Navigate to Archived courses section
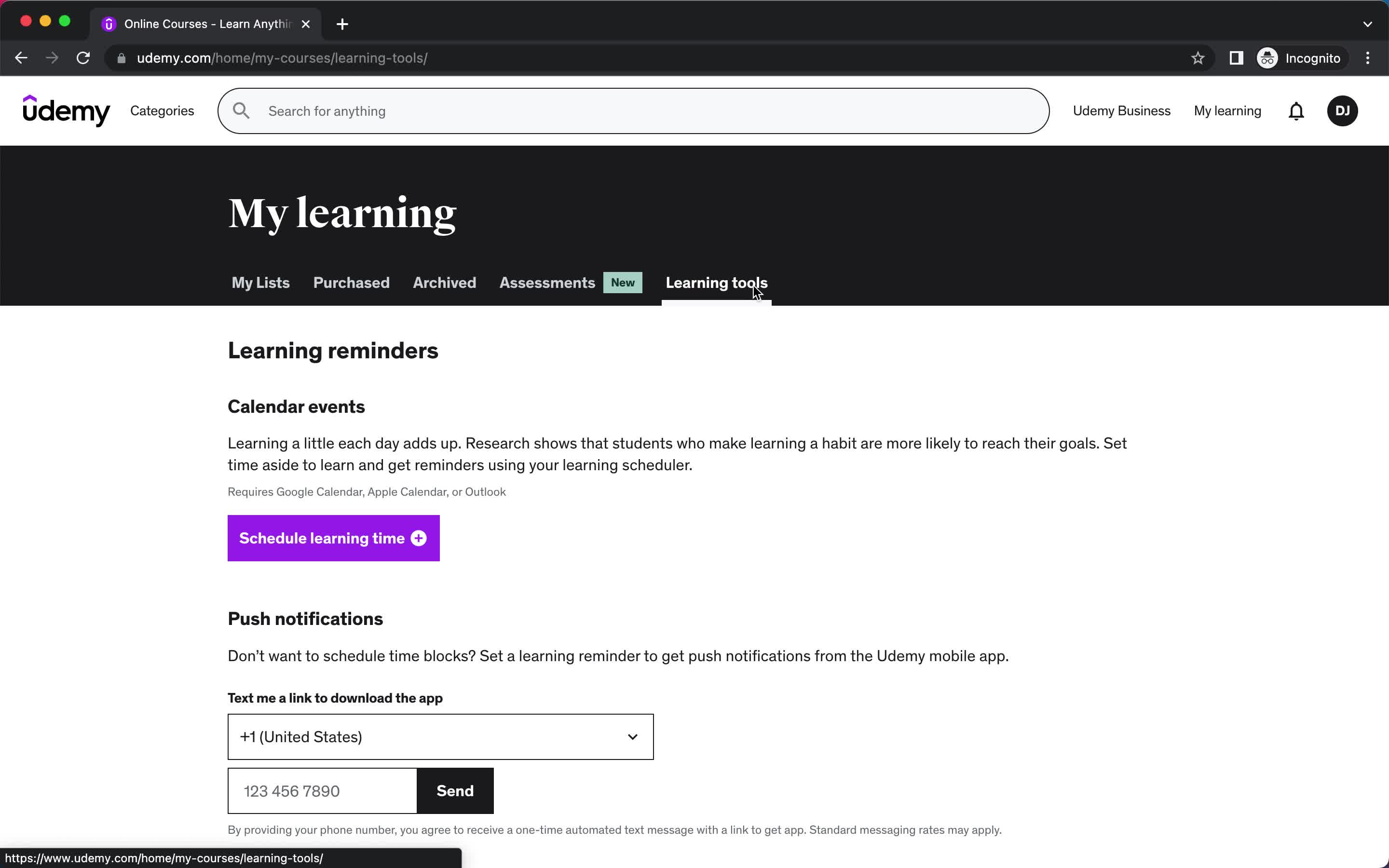 point(443,282)
